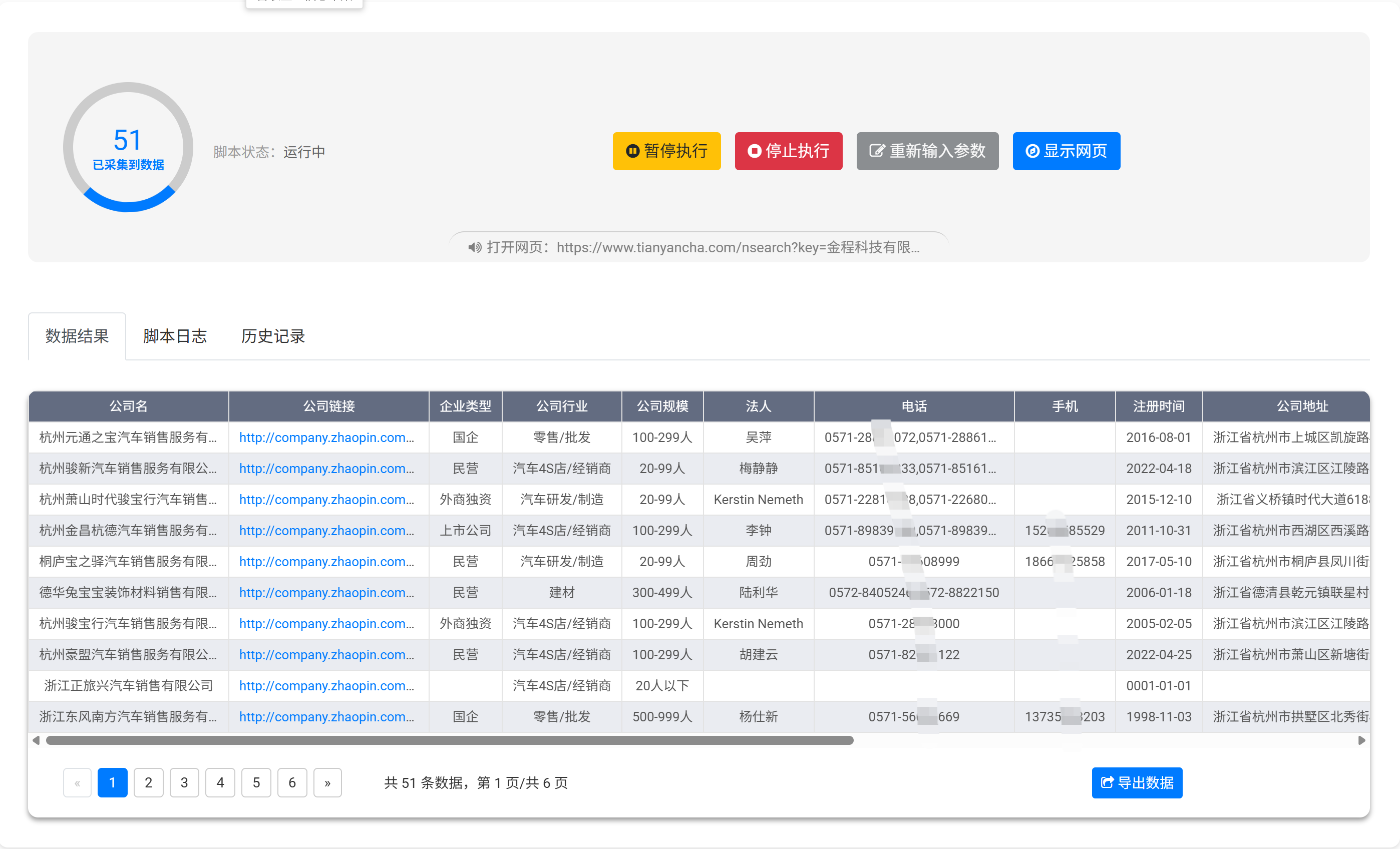Go to page 2
Screen dimensions: 1400x849
pos(148,782)
